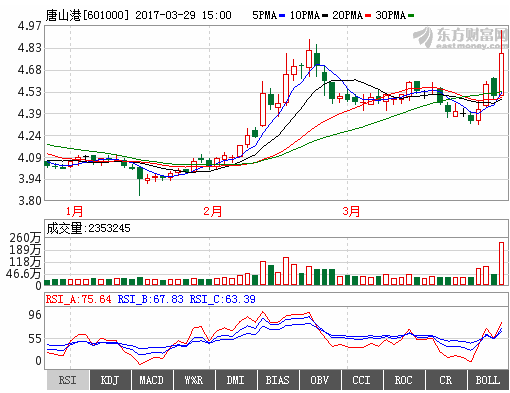Click the 成交量:2353245 volume label
510x393 pixels.
[x=88, y=228]
